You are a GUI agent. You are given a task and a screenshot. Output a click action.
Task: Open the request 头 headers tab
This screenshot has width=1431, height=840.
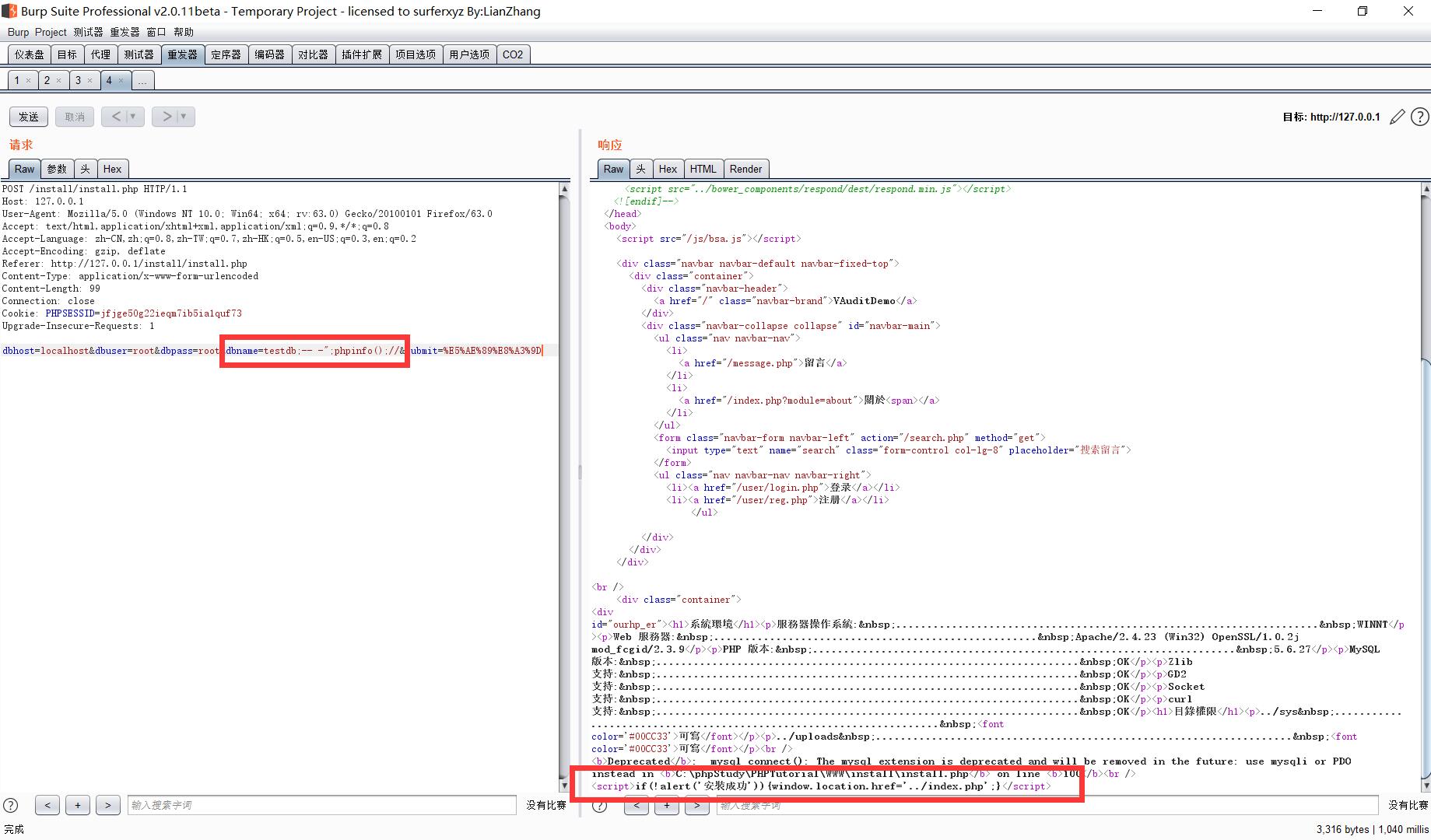pyautogui.click(x=85, y=169)
